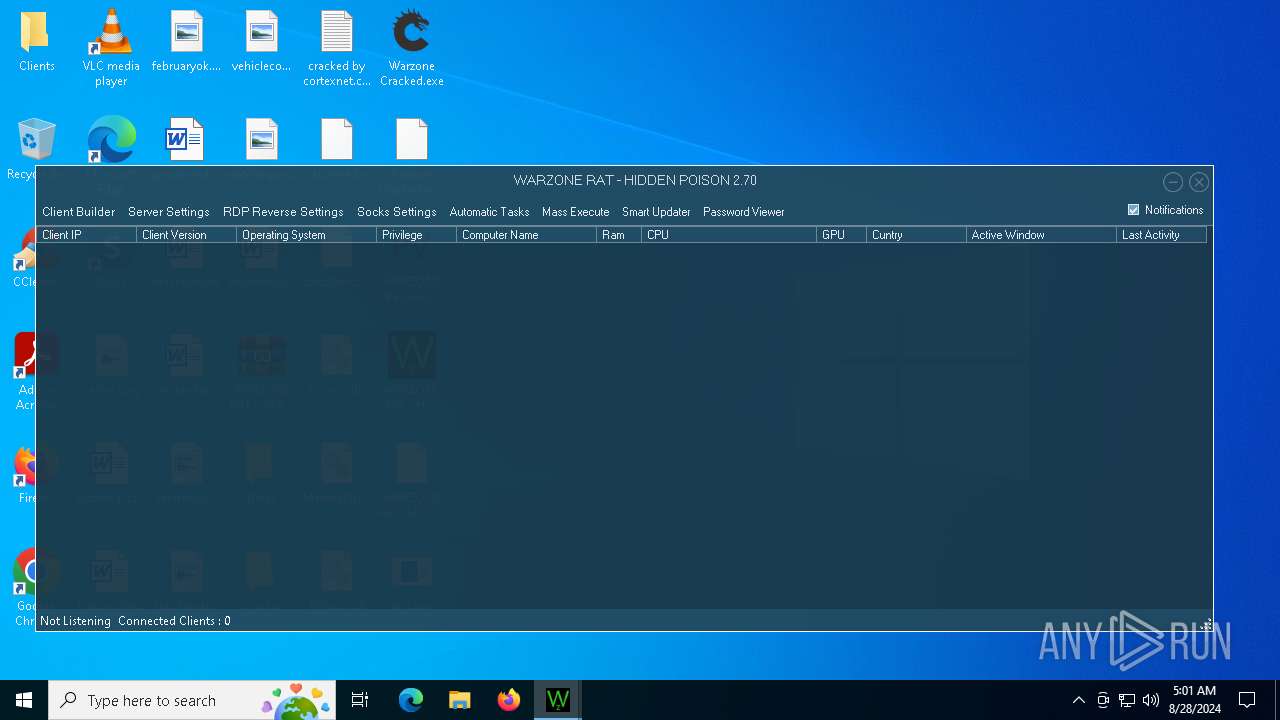
Task: Sort by Privilege column header
Action: [x=416, y=235]
